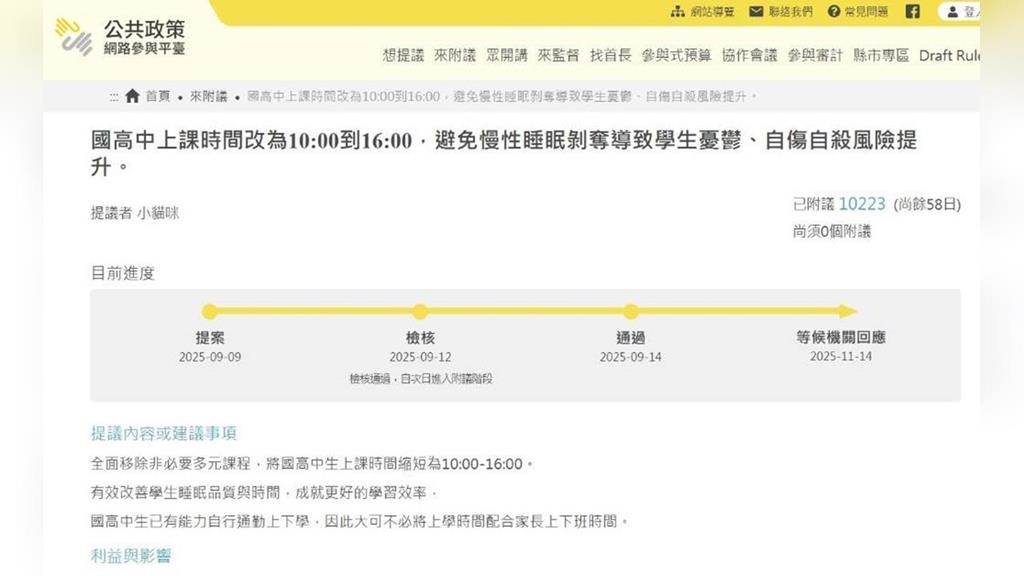Click the 提案 progress timeline dot
1024x576 pixels.
[210, 312]
